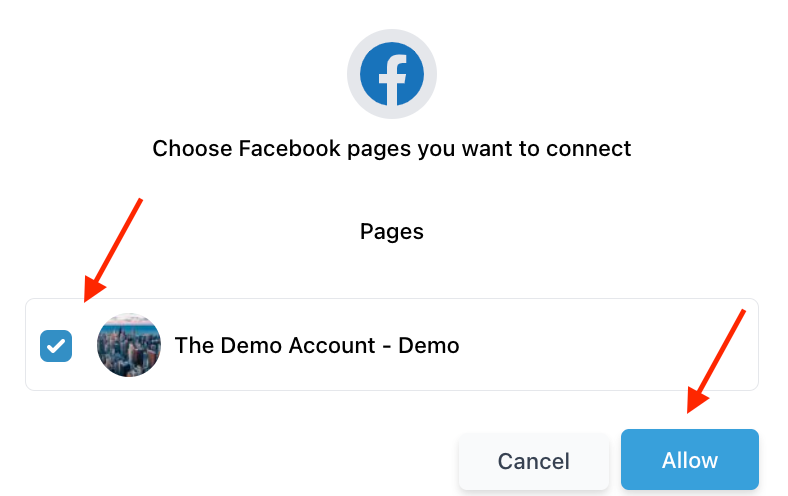Click the Cancel button
Screen dimensions: 788x496
click(x=534, y=461)
